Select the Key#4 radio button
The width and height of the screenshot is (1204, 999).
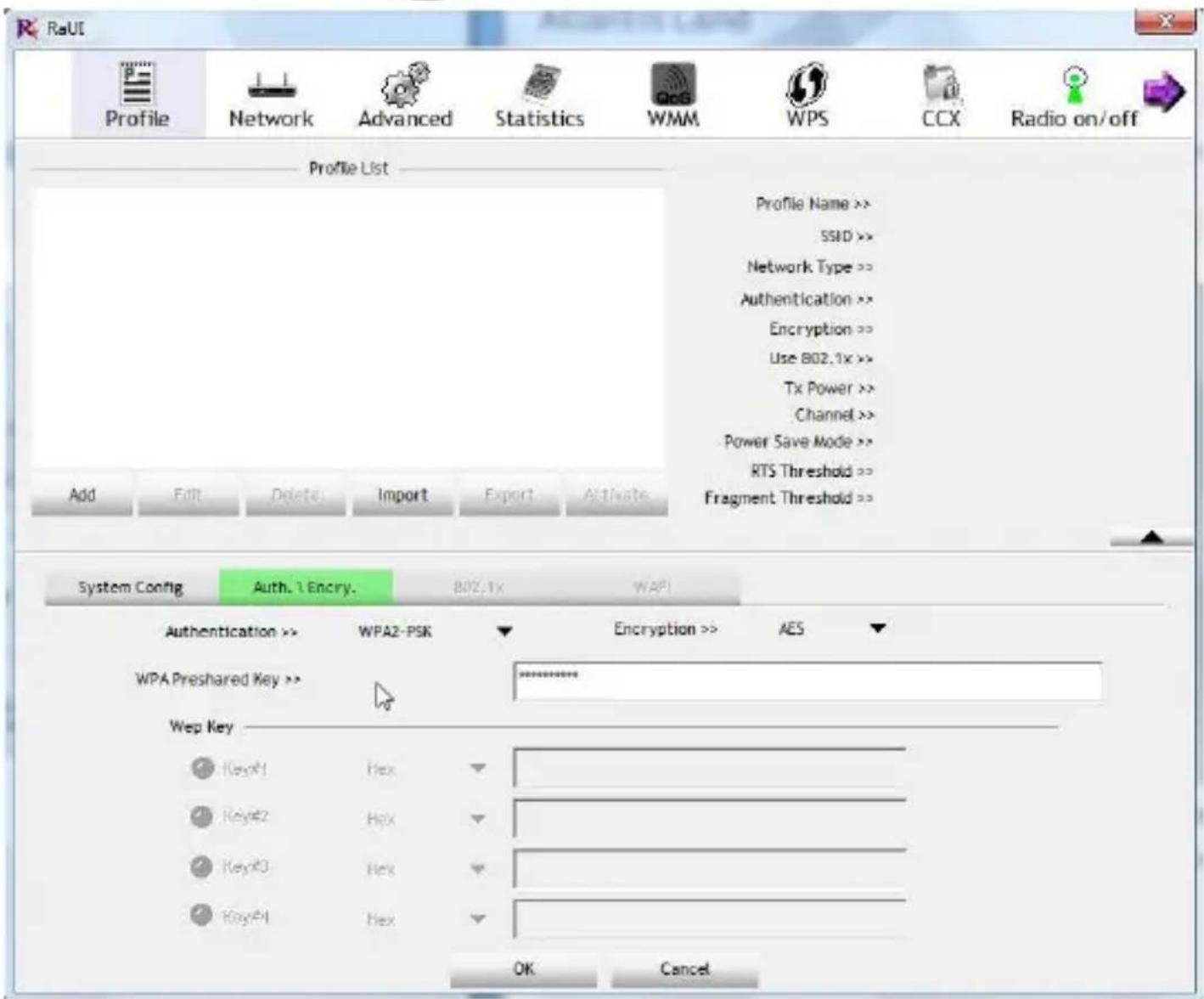[x=201, y=915]
